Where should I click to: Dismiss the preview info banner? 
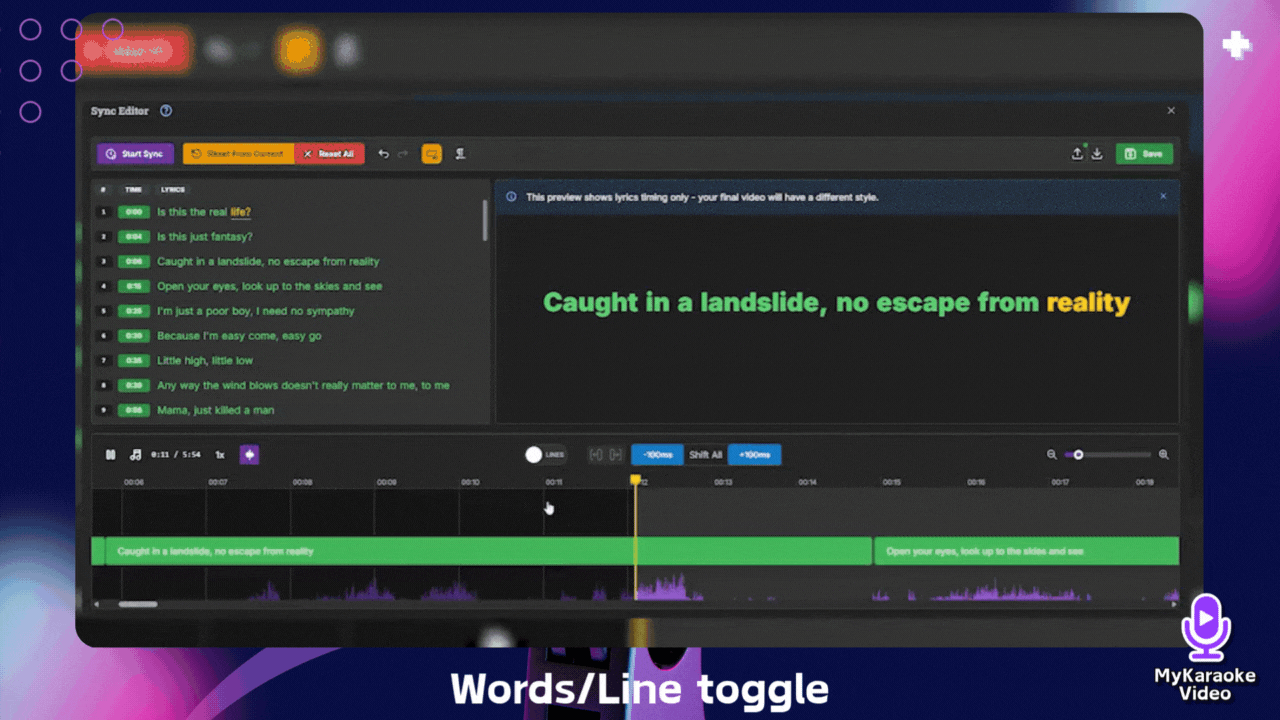click(1163, 197)
